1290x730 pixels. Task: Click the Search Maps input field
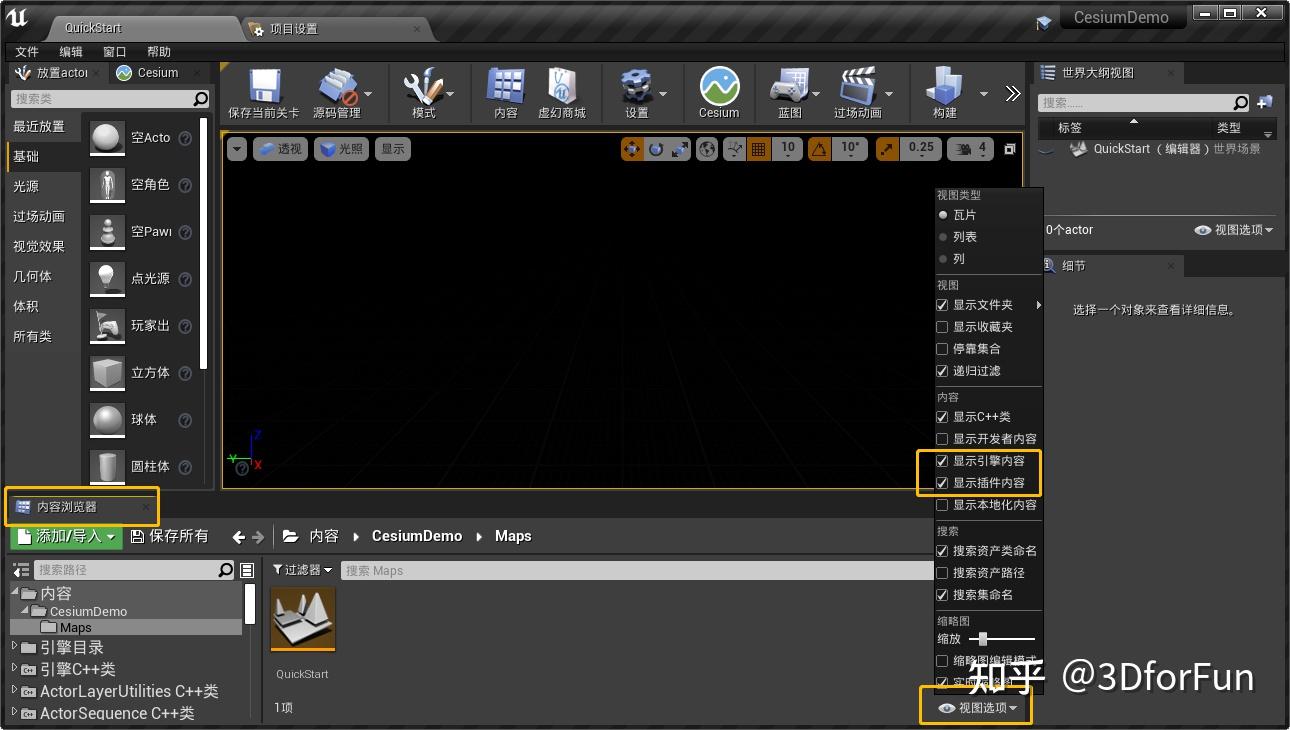(x=637, y=570)
